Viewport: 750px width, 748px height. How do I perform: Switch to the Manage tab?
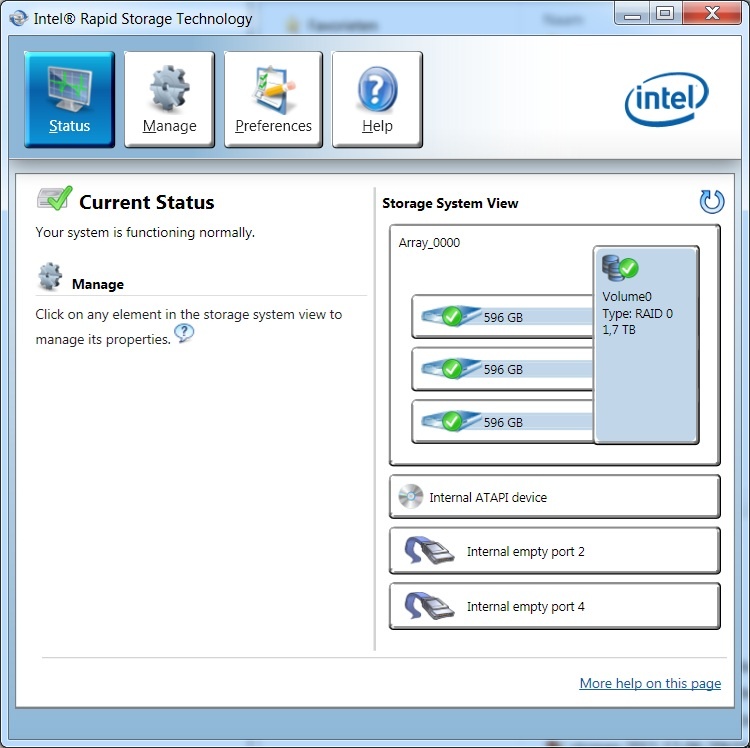click(169, 99)
